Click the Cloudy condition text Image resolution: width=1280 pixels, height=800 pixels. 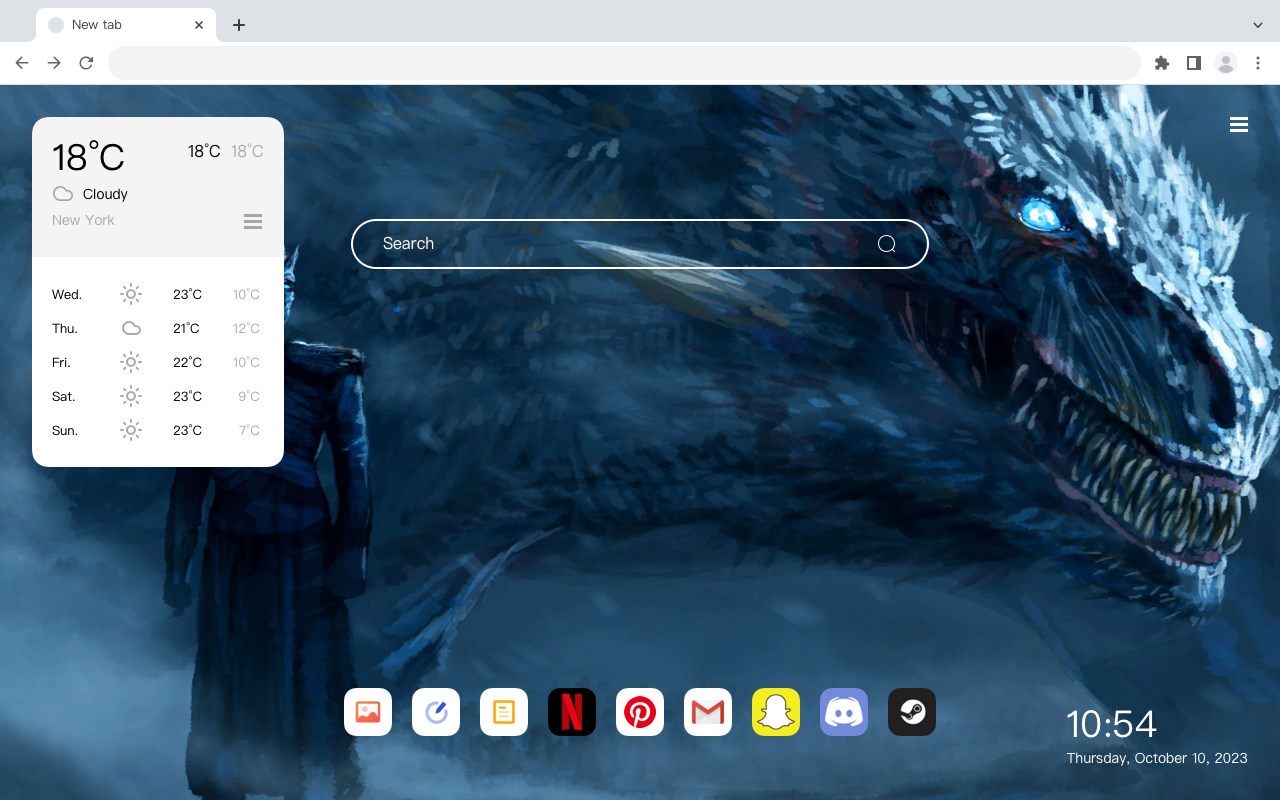pos(105,194)
